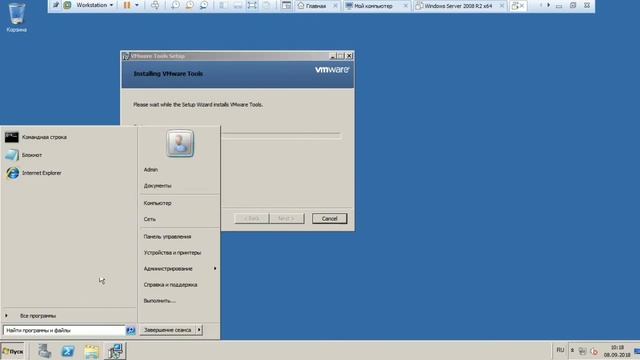The height and width of the screenshot is (360, 640).
Task: Open the arrow next to Завершение сеанса
Action: point(199,330)
